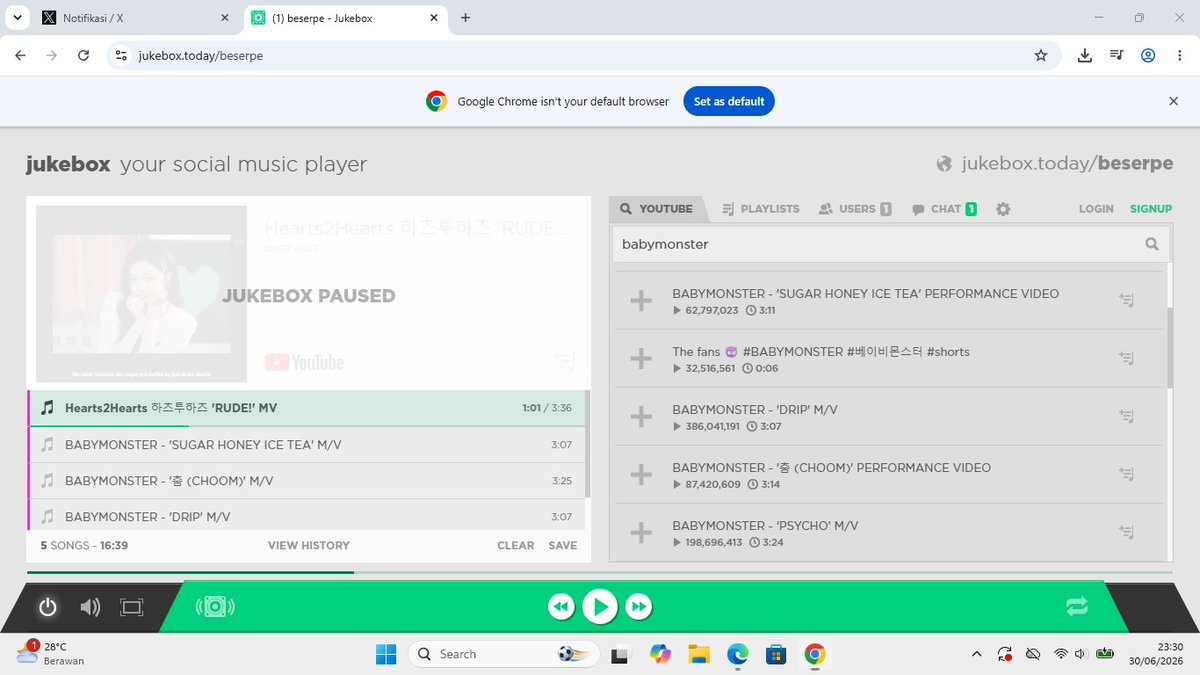Open Chrome three-dot menu
Screen dimensions: 1200x675
pos(1179,56)
